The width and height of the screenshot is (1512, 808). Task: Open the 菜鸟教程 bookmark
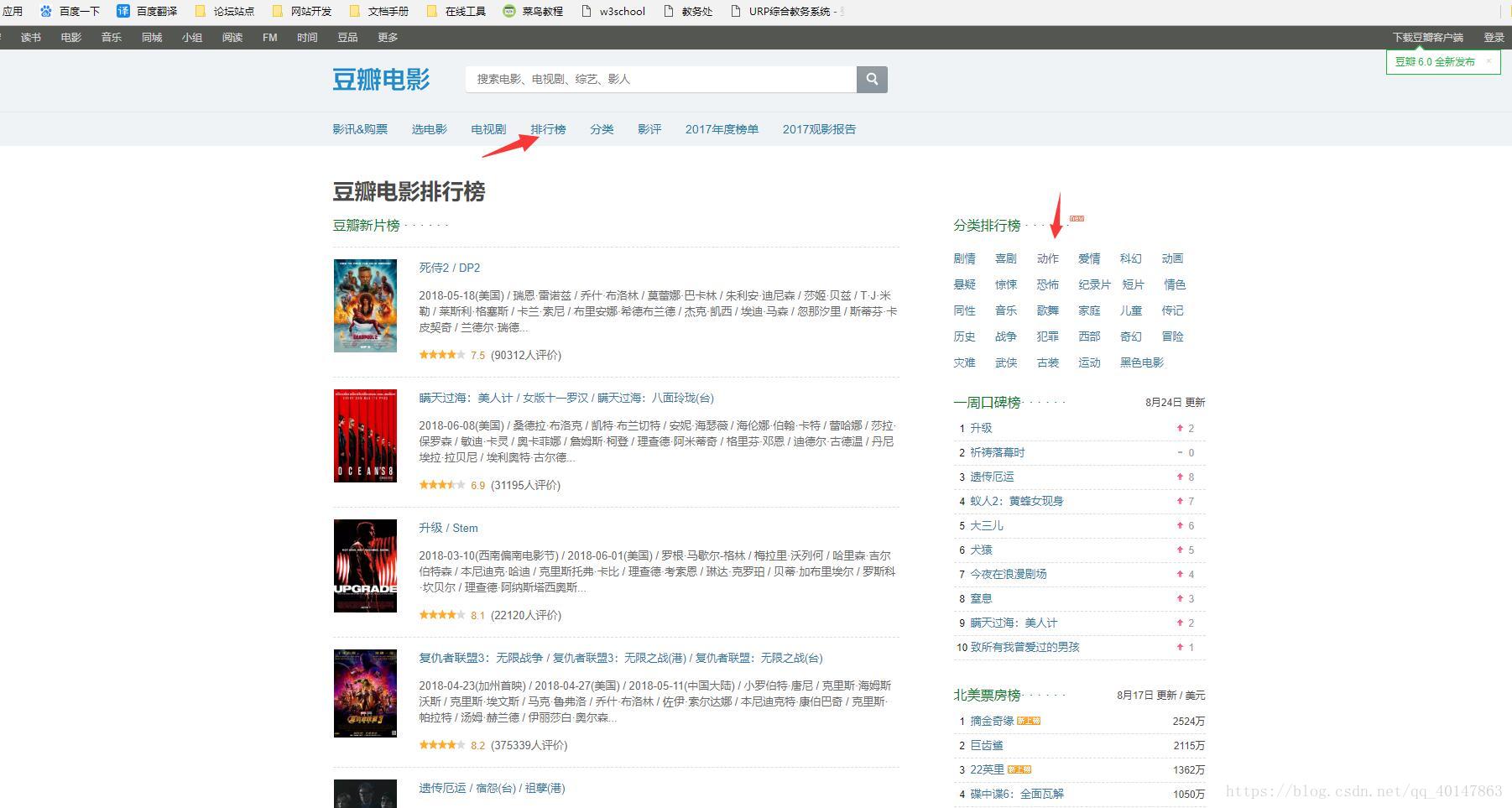click(x=533, y=11)
